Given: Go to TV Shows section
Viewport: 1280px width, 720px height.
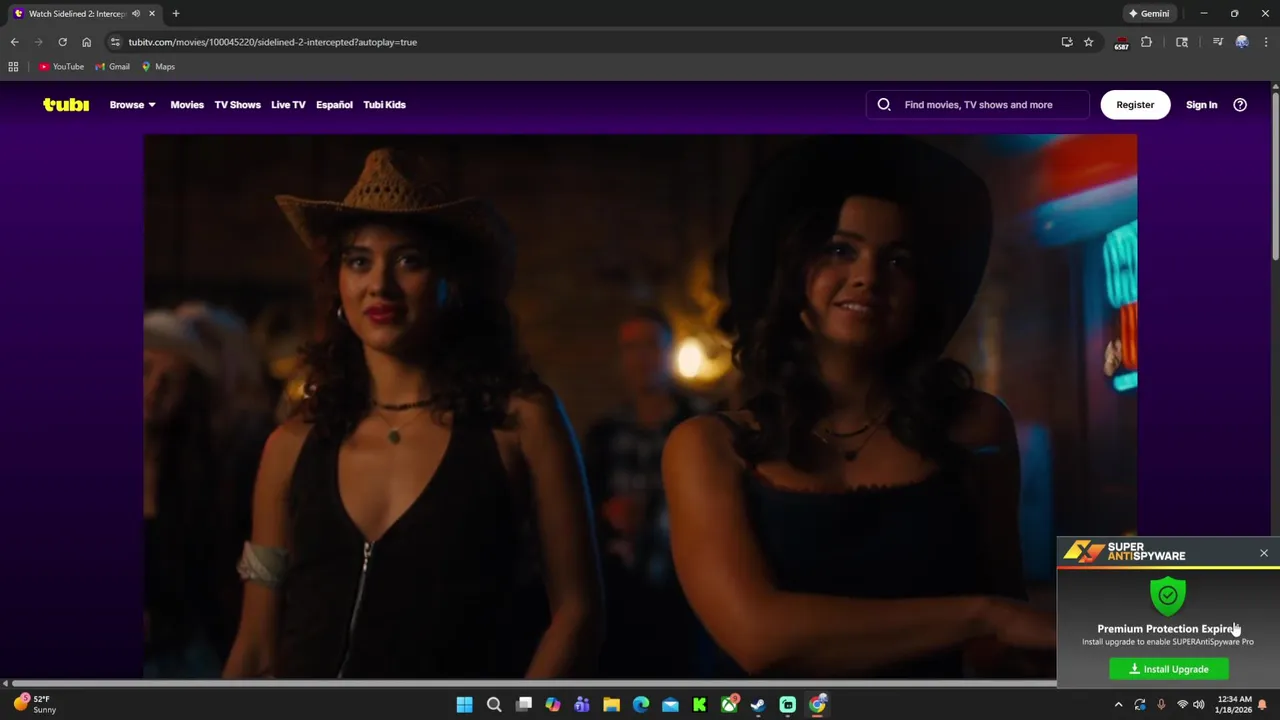Looking at the screenshot, I should tap(237, 105).
